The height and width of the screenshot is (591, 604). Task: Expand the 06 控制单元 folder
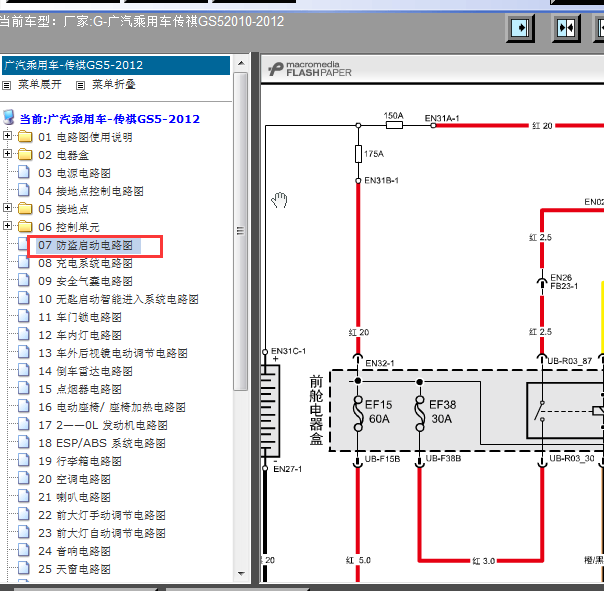click(x=7, y=225)
